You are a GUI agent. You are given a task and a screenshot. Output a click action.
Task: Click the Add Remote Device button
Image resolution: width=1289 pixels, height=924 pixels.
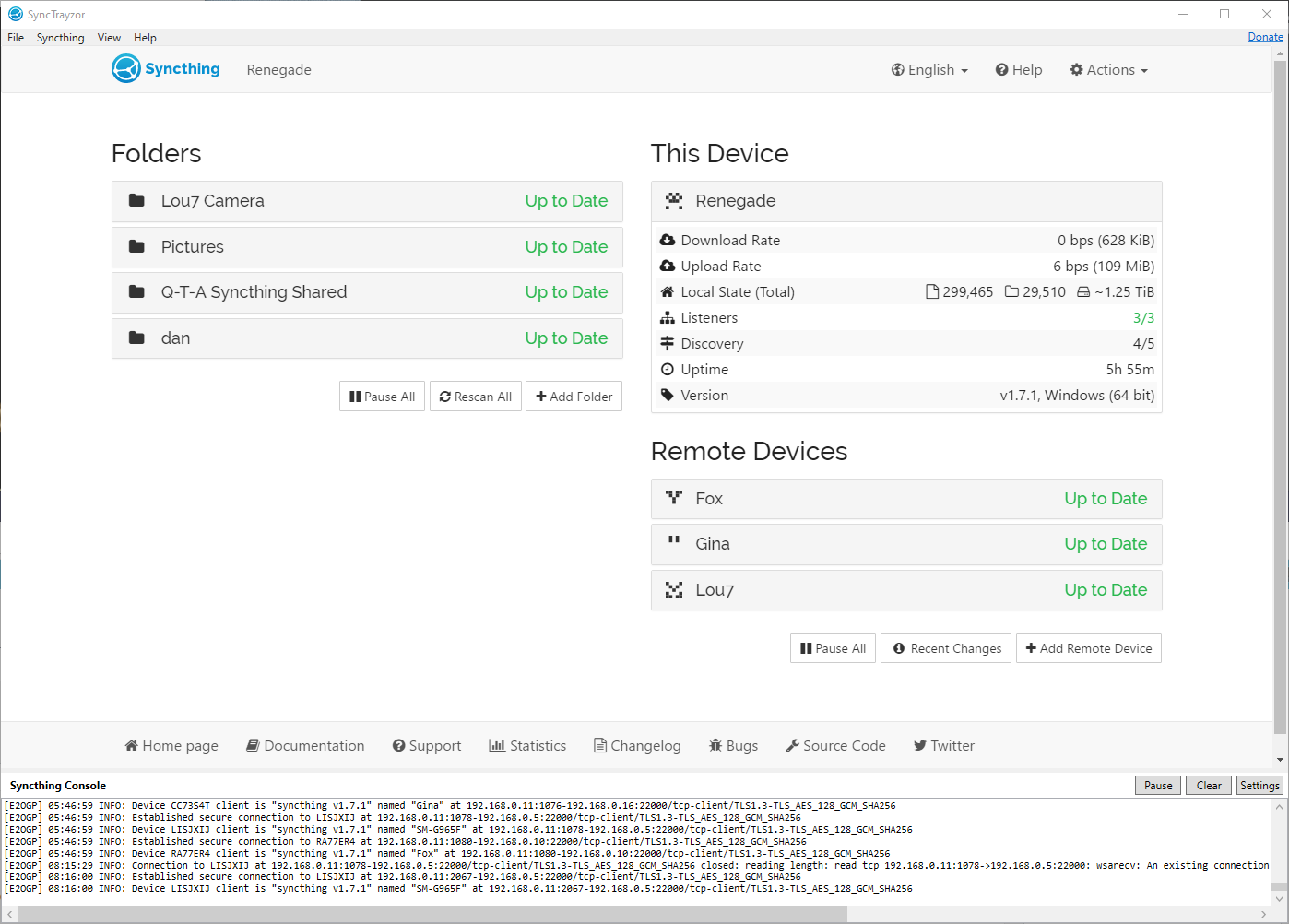point(1088,648)
